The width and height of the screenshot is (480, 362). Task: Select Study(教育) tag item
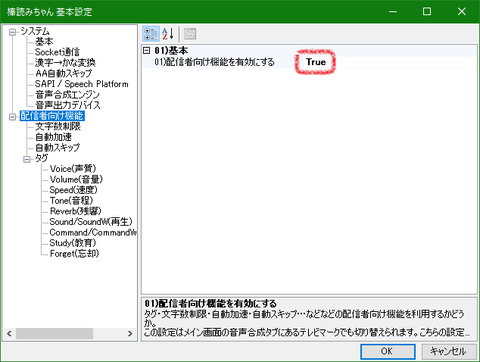pyautogui.click(x=73, y=243)
